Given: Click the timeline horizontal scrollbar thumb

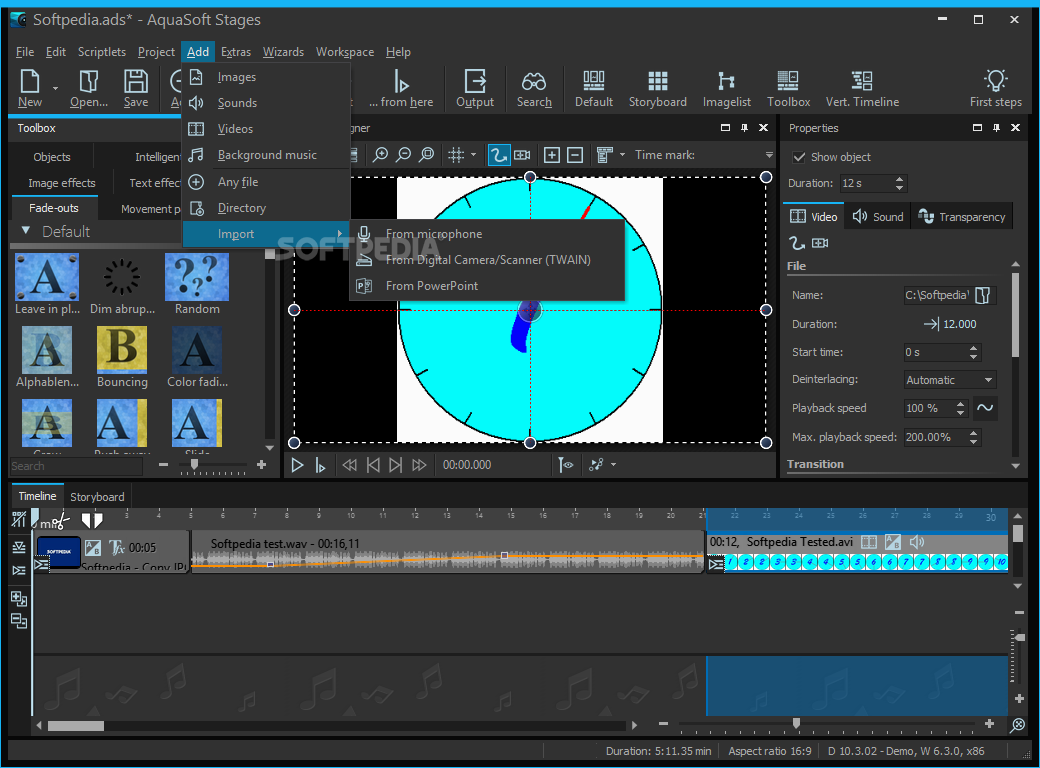Looking at the screenshot, I should 76,726.
